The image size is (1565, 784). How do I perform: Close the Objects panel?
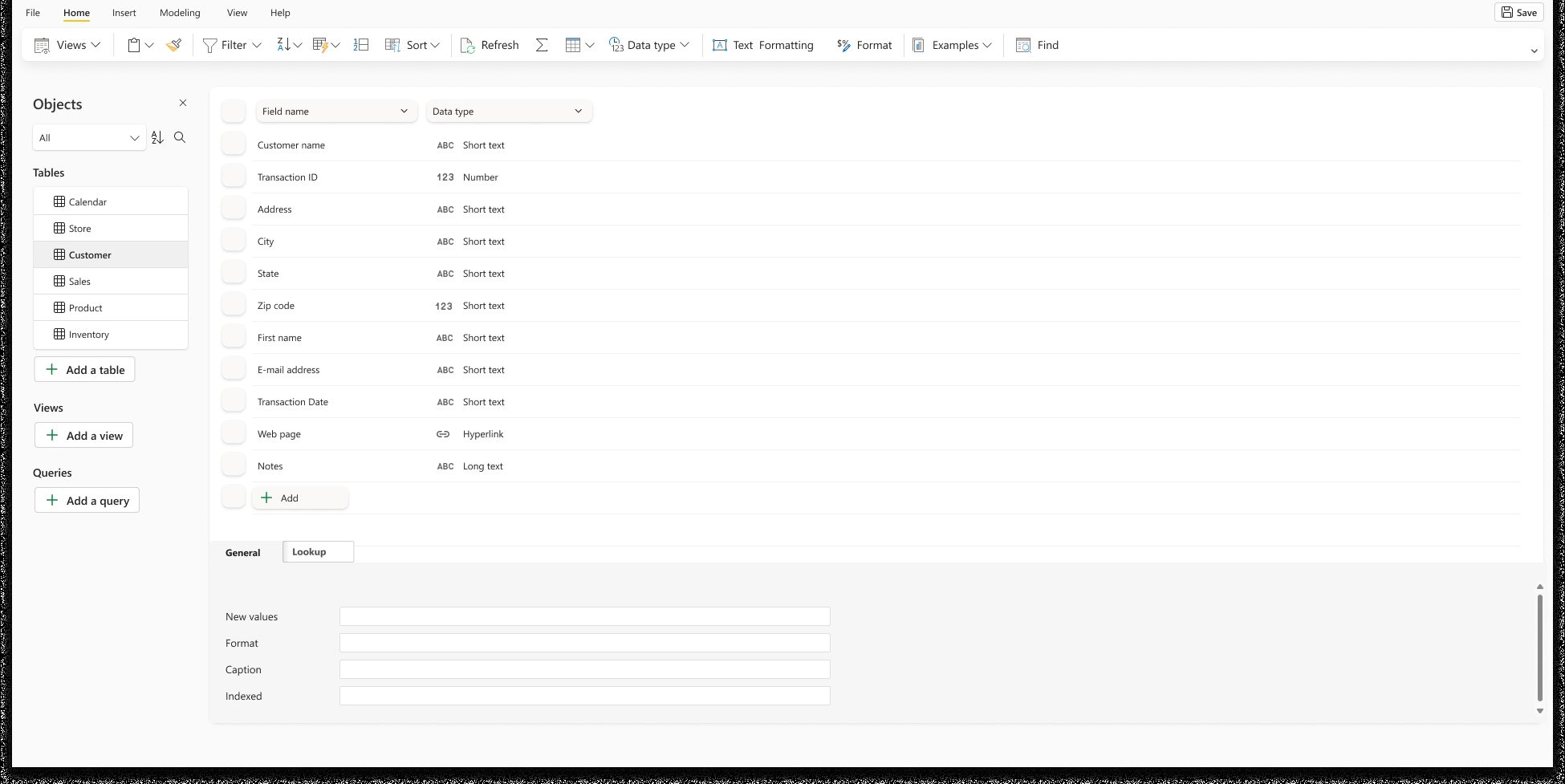(183, 103)
